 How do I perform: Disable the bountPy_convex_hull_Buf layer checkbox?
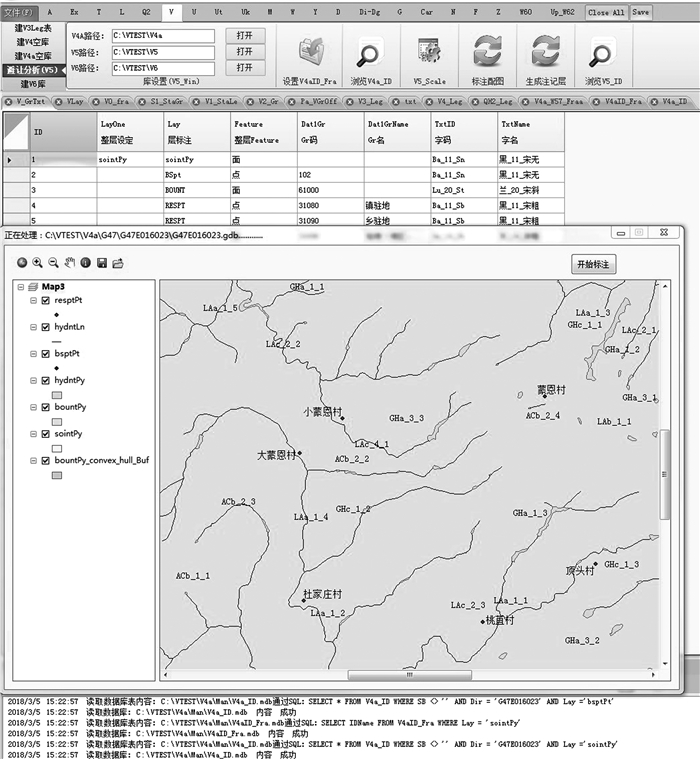point(45,461)
